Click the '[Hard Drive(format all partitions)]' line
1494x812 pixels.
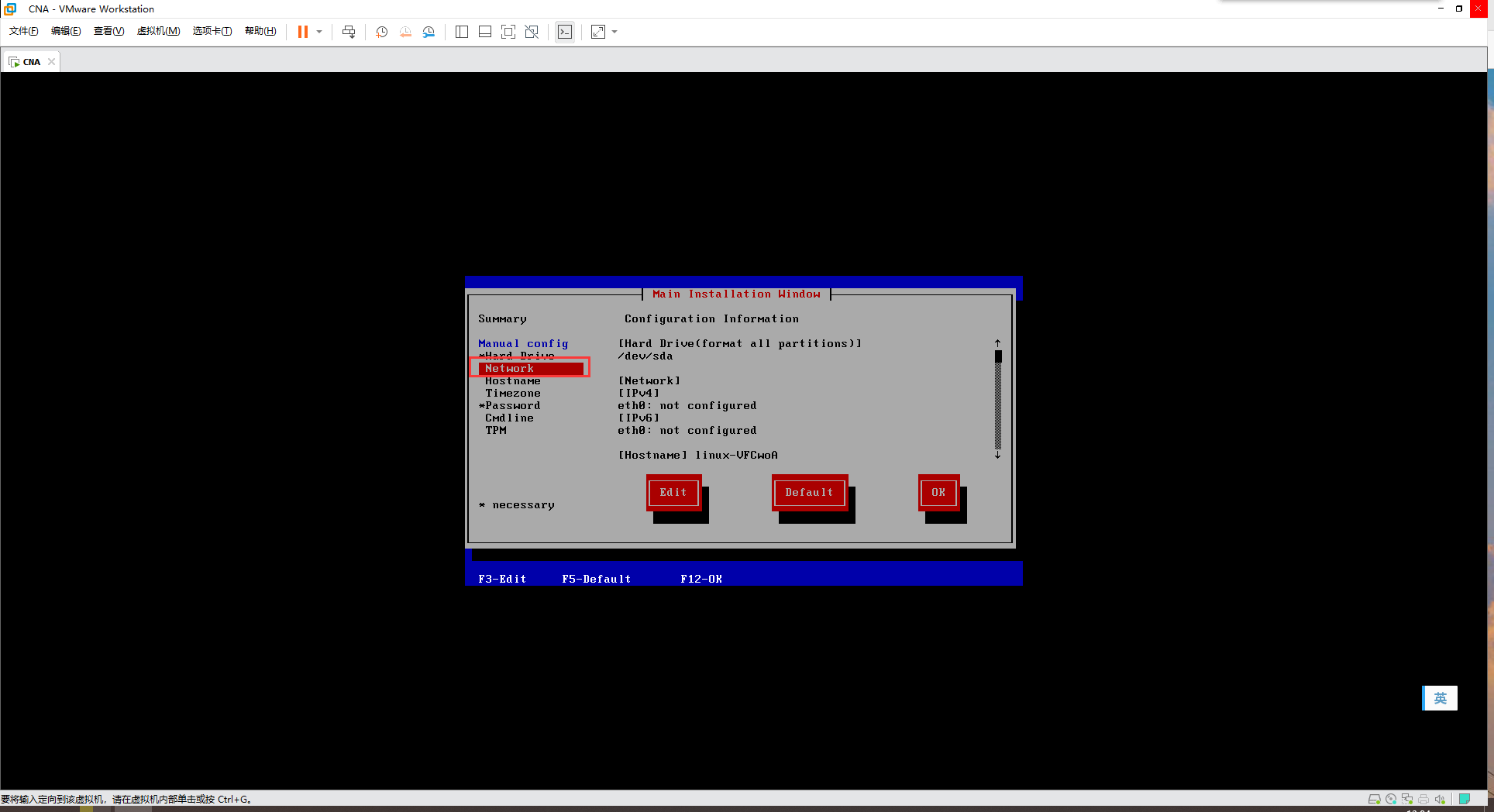pyautogui.click(x=740, y=344)
